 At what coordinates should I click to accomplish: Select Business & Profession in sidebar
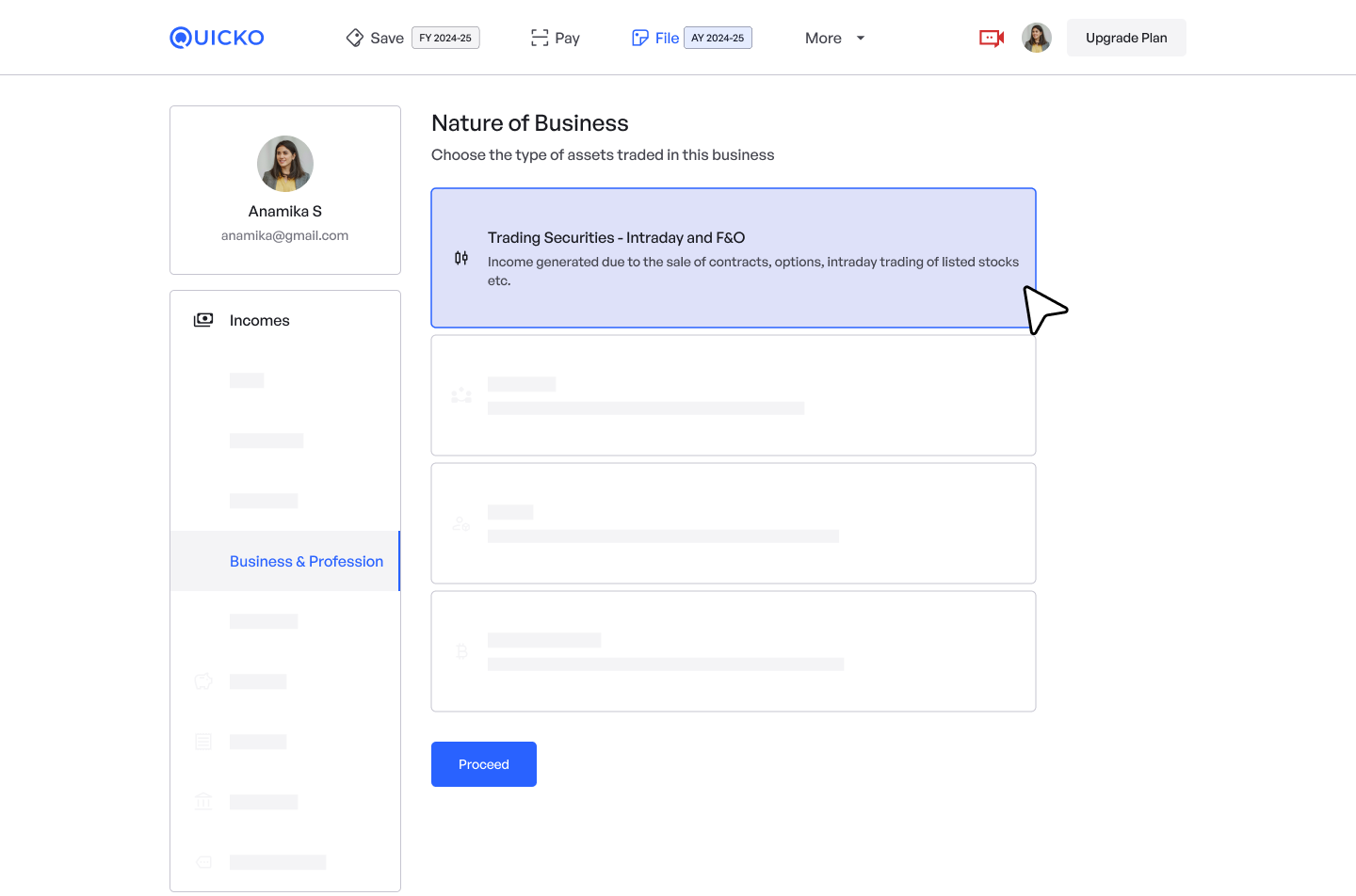pyautogui.click(x=306, y=561)
